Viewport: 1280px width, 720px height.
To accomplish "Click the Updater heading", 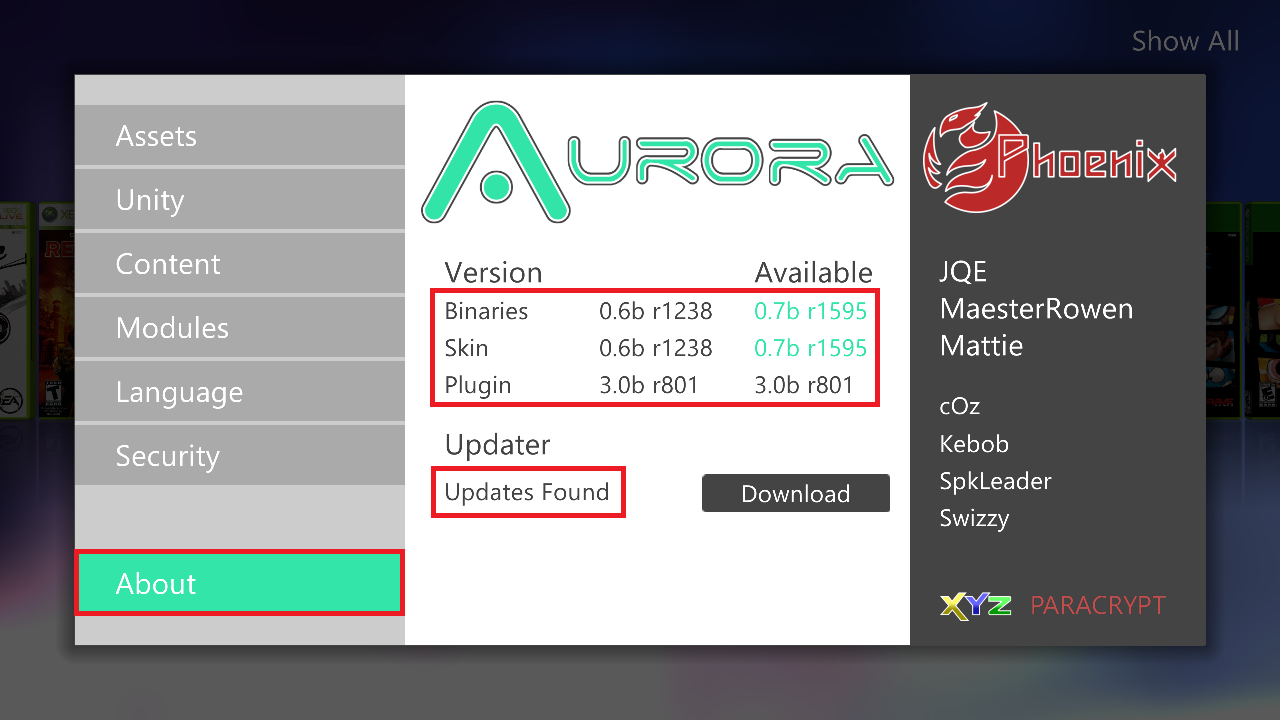I will click(x=498, y=445).
